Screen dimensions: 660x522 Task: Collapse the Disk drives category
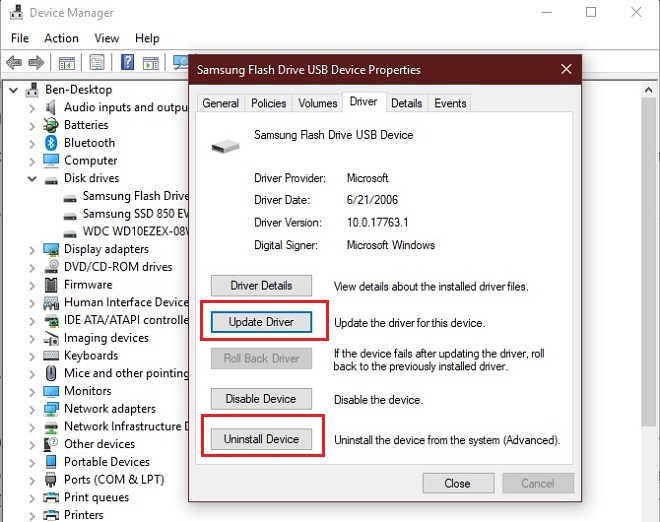32,178
